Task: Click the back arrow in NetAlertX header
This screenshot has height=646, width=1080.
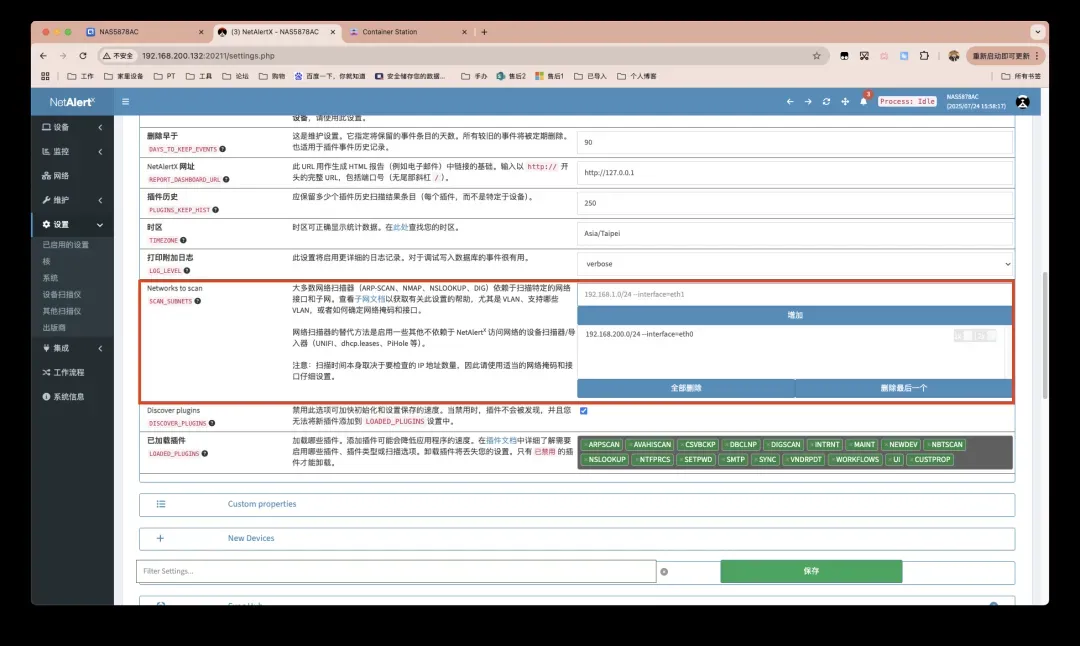Action: point(789,101)
